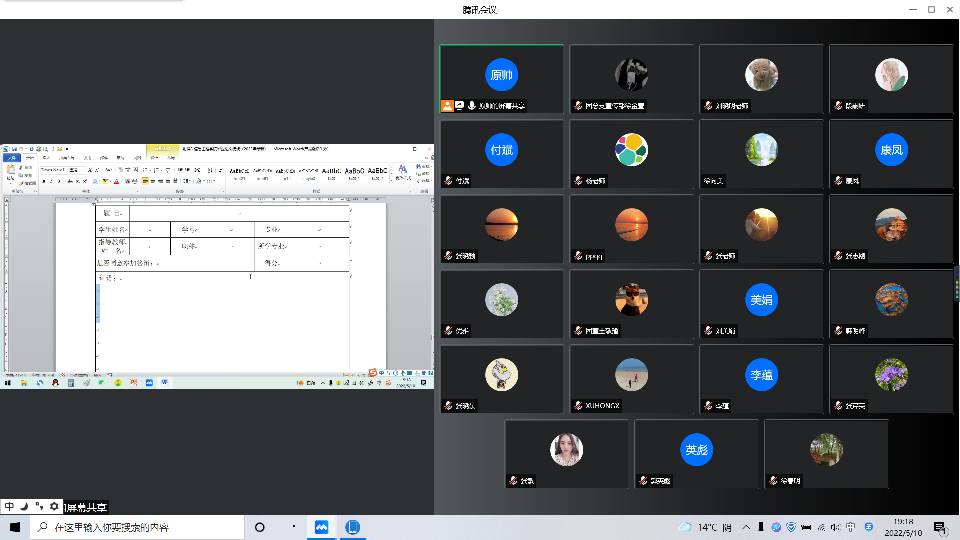
Task: Click the orange host icon on 原帅's tile
Action: coord(447,105)
